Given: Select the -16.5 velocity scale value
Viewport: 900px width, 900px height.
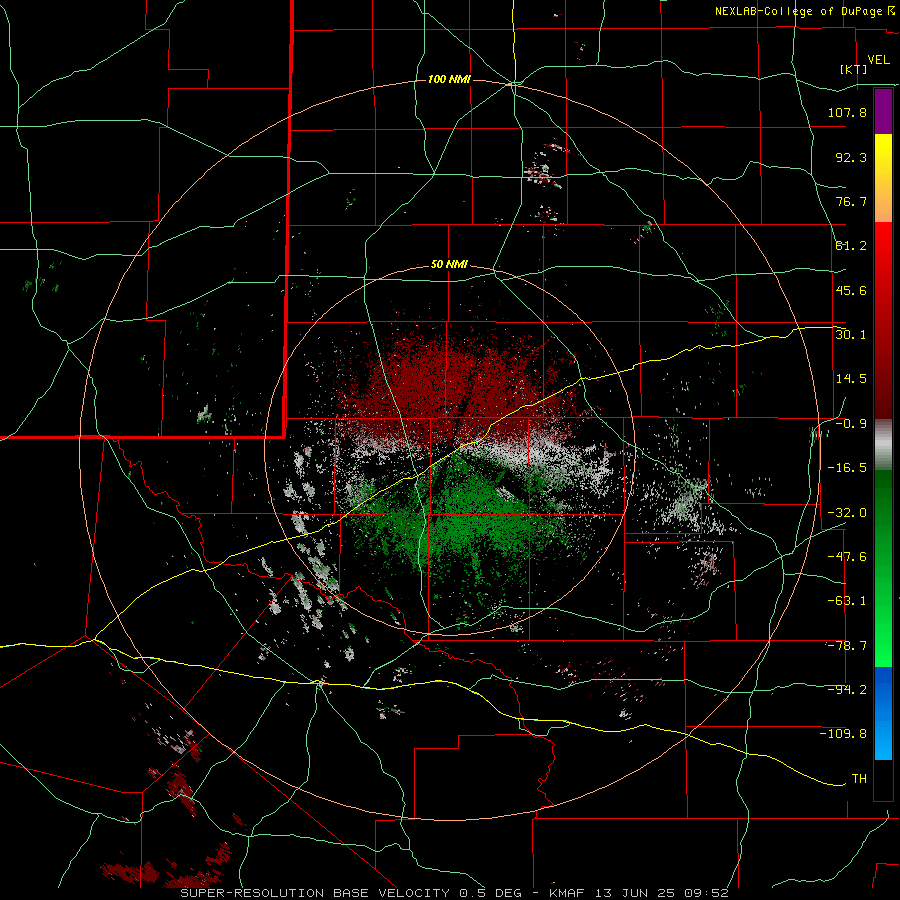Looking at the screenshot, I should tap(847, 468).
